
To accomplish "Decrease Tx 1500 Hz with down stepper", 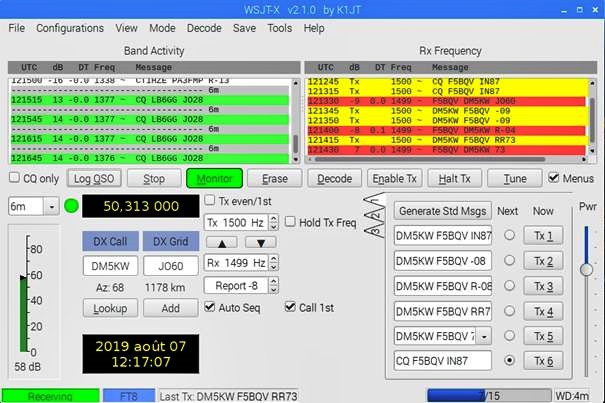I will [x=274, y=227].
